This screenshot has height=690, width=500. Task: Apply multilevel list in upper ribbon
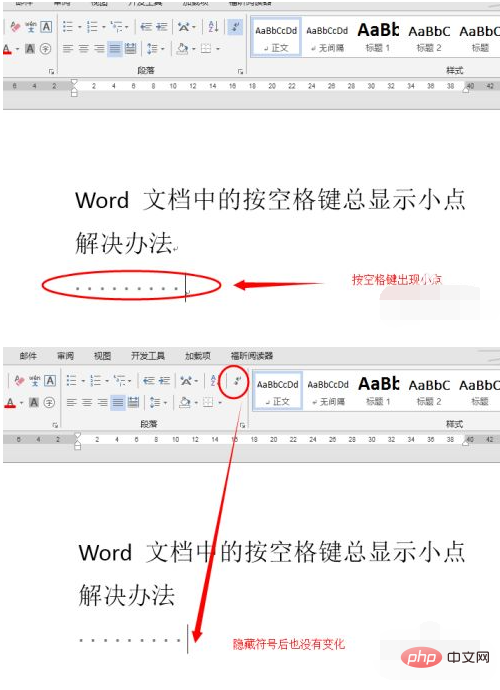[117, 27]
